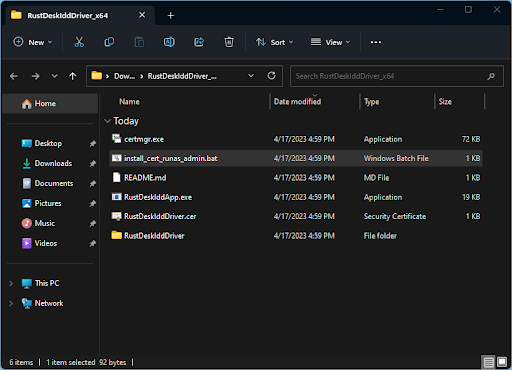Go forward with the right arrow
The image size is (512, 370).
coord(35,76)
